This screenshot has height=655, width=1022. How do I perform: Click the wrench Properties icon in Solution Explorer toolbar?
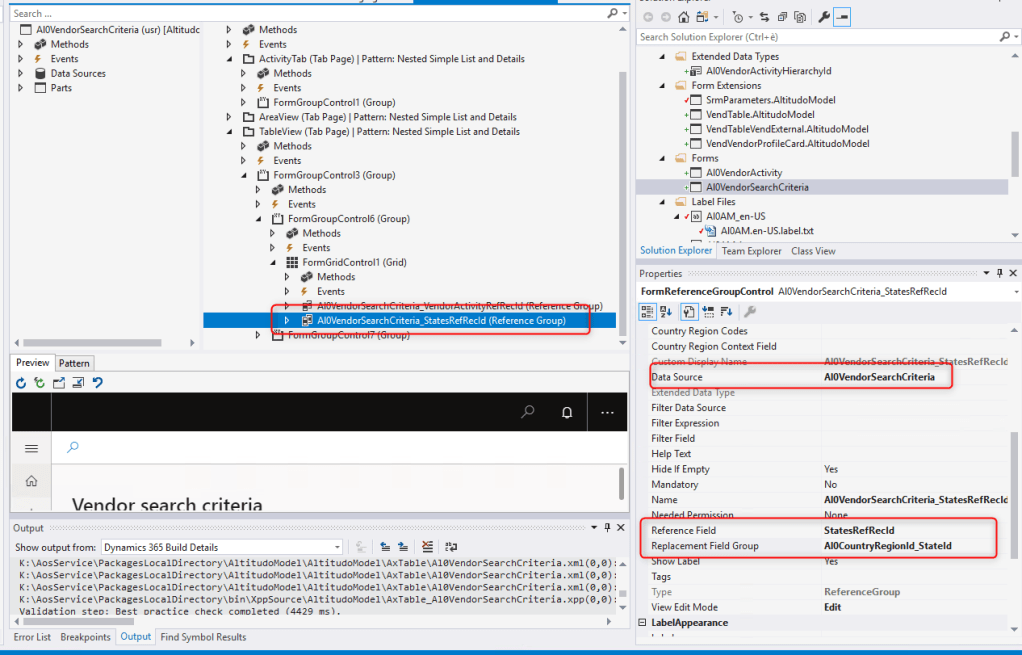tap(824, 17)
